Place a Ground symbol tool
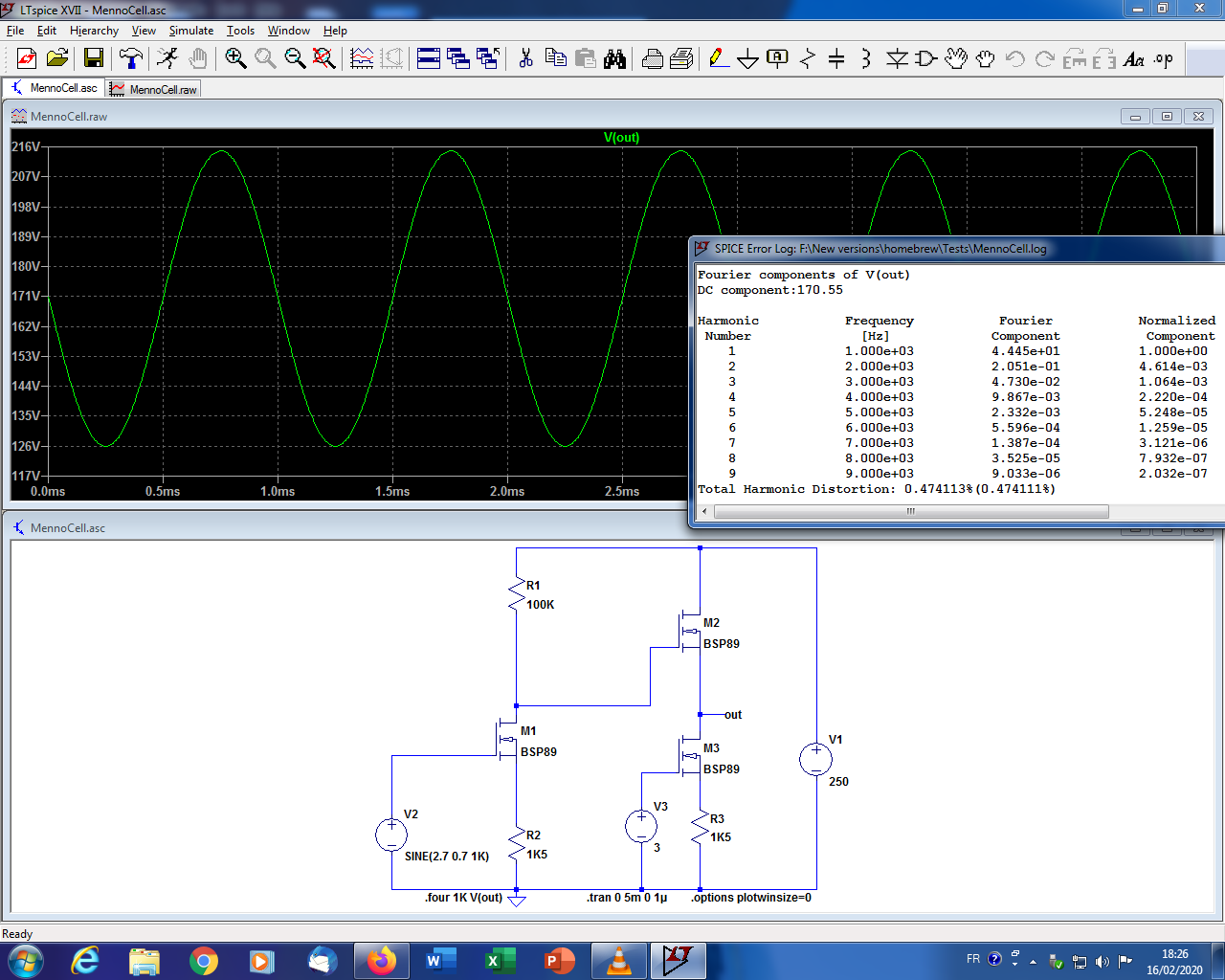 tap(748, 59)
